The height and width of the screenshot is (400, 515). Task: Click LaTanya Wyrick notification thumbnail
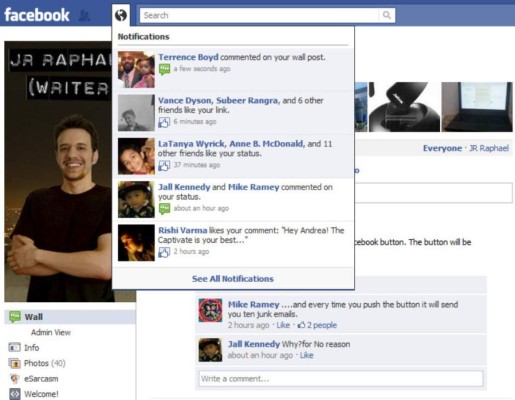[136, 156]
